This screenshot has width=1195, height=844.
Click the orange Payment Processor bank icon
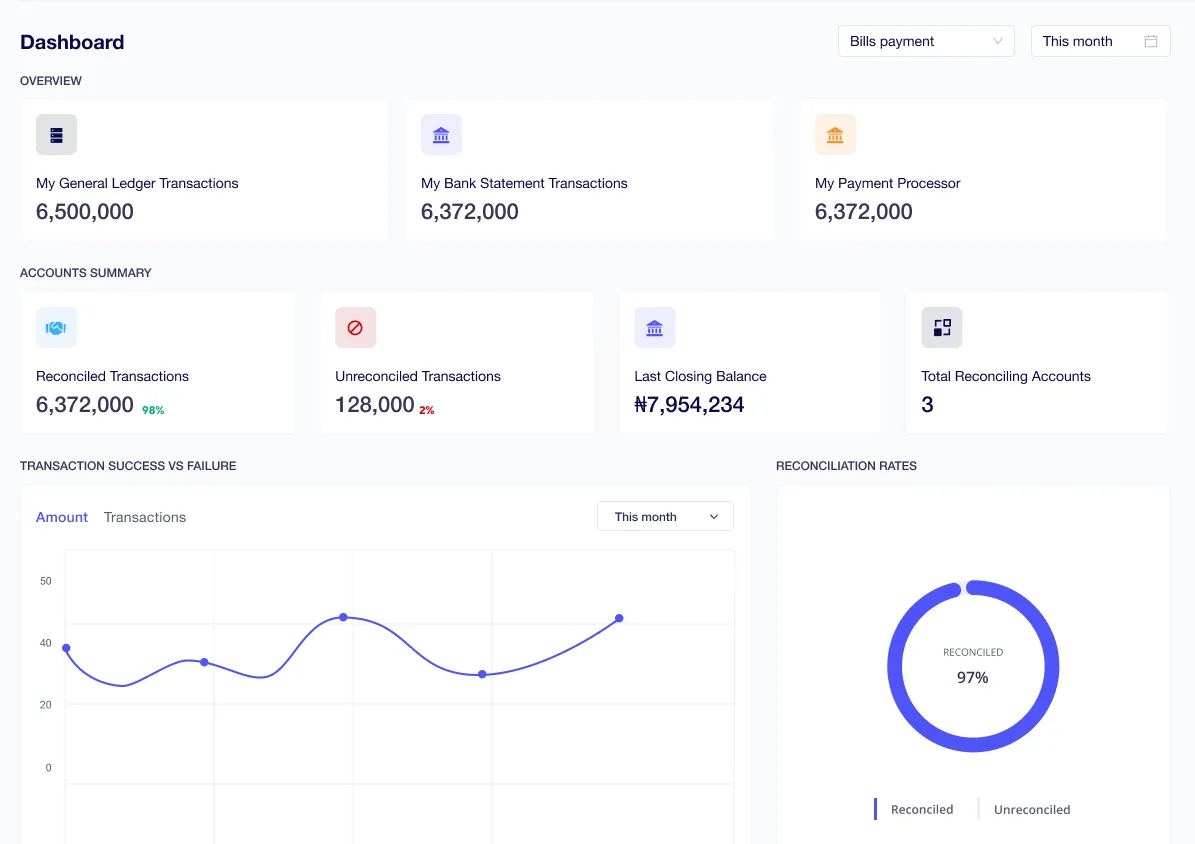835,135
